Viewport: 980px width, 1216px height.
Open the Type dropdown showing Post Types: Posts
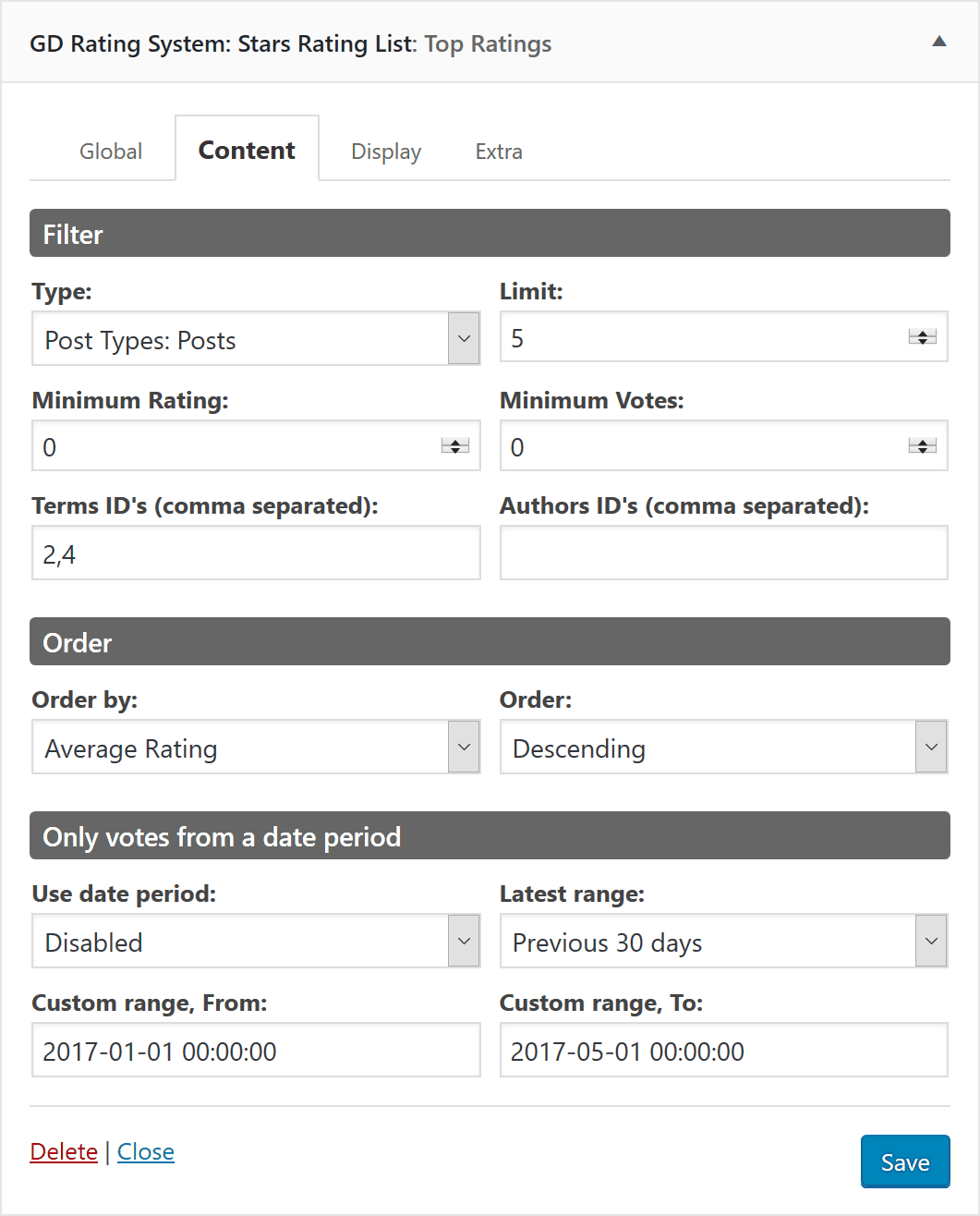coord(256,338)
